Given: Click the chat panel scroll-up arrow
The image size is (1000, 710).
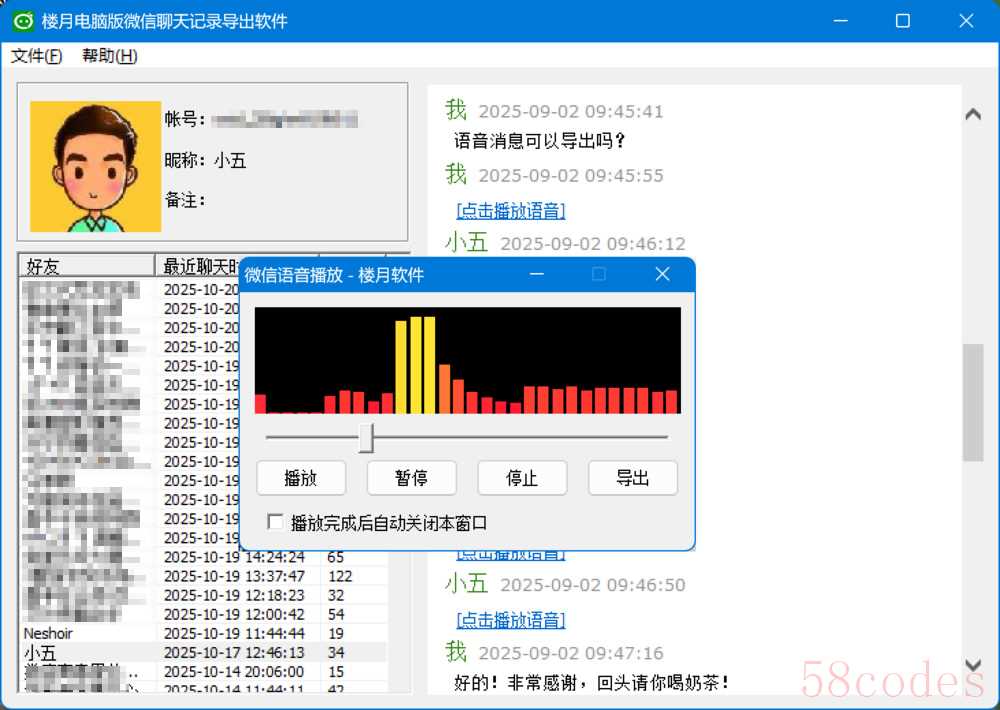Looking at the screenshot, I should click(972, 115).
